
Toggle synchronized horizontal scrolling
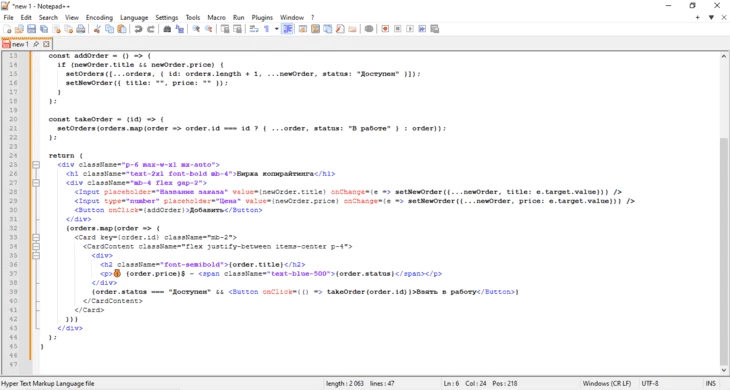click(237, 29)
